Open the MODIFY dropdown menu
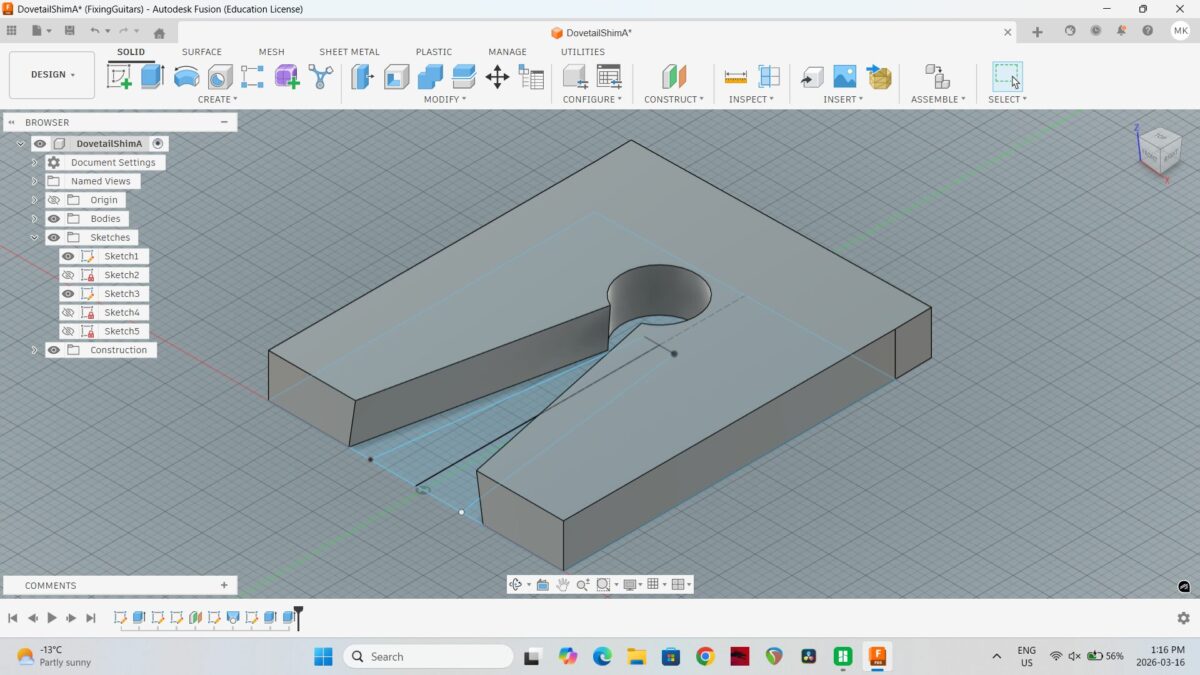The image size is (1200, 675). coord(444,99)
